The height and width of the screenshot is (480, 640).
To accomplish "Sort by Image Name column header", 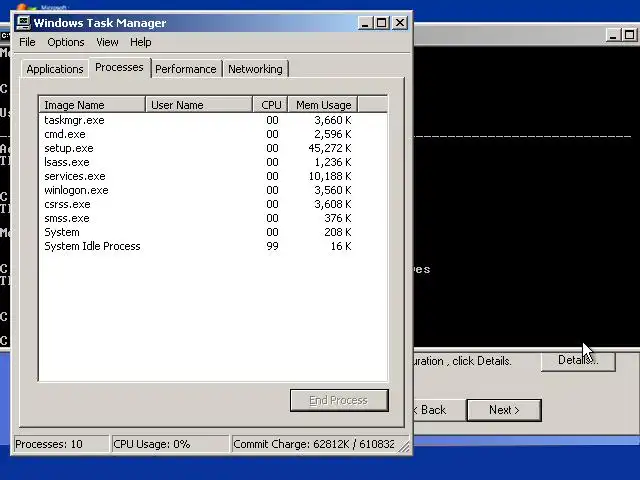I will (92, 105).
